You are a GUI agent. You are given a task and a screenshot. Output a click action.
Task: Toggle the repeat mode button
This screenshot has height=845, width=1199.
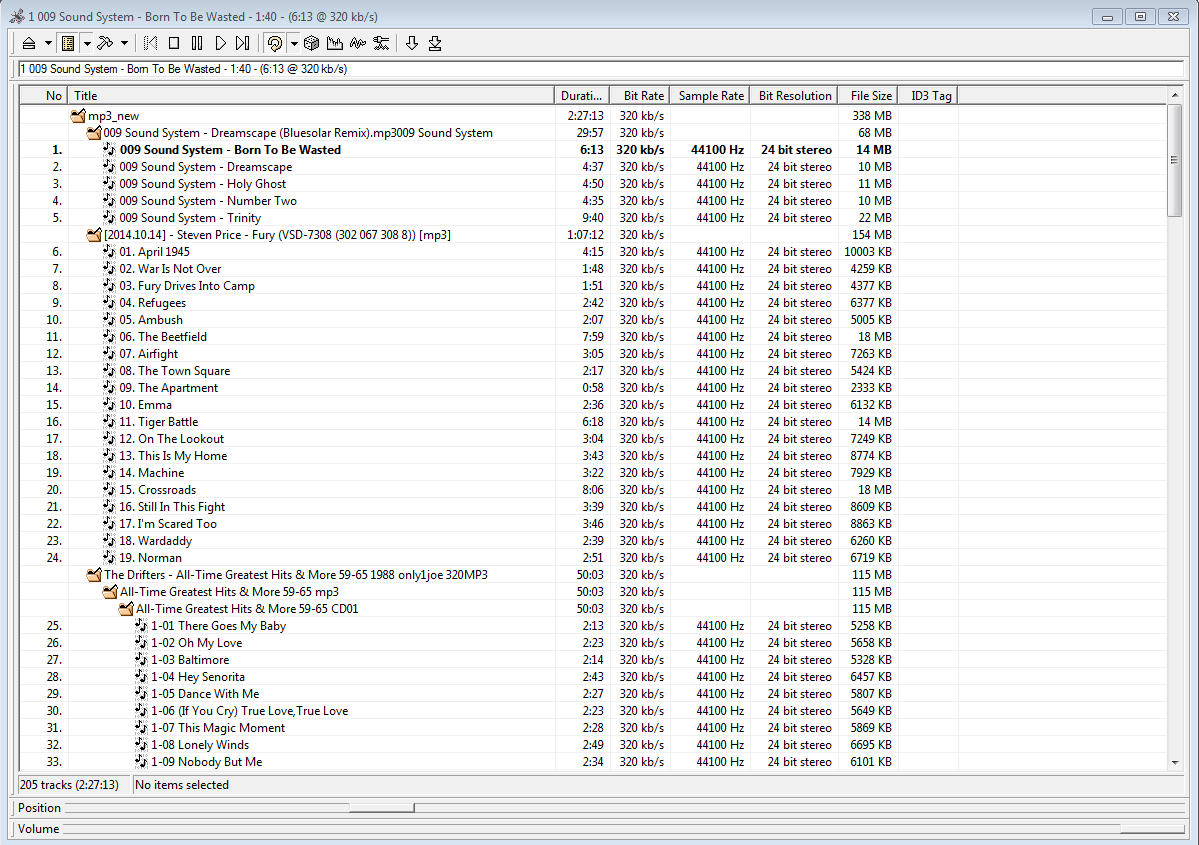point(275,43)
